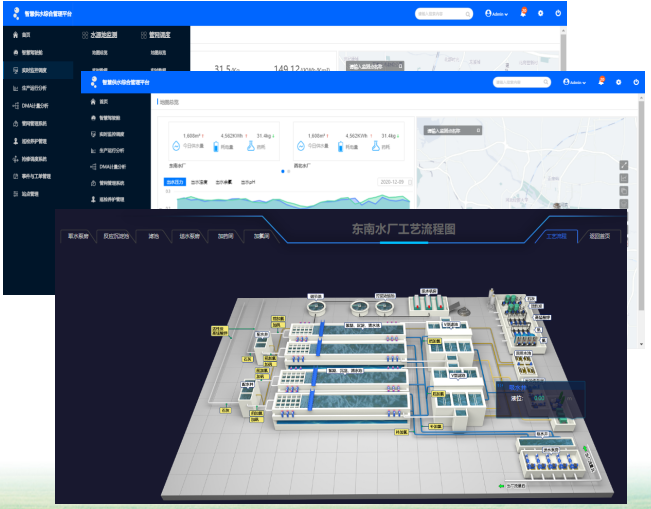This screenshot has height=509, width=651.
Task: Open 生产运行分析 in the middle window sidebar
Action: (x=108, y=150)
